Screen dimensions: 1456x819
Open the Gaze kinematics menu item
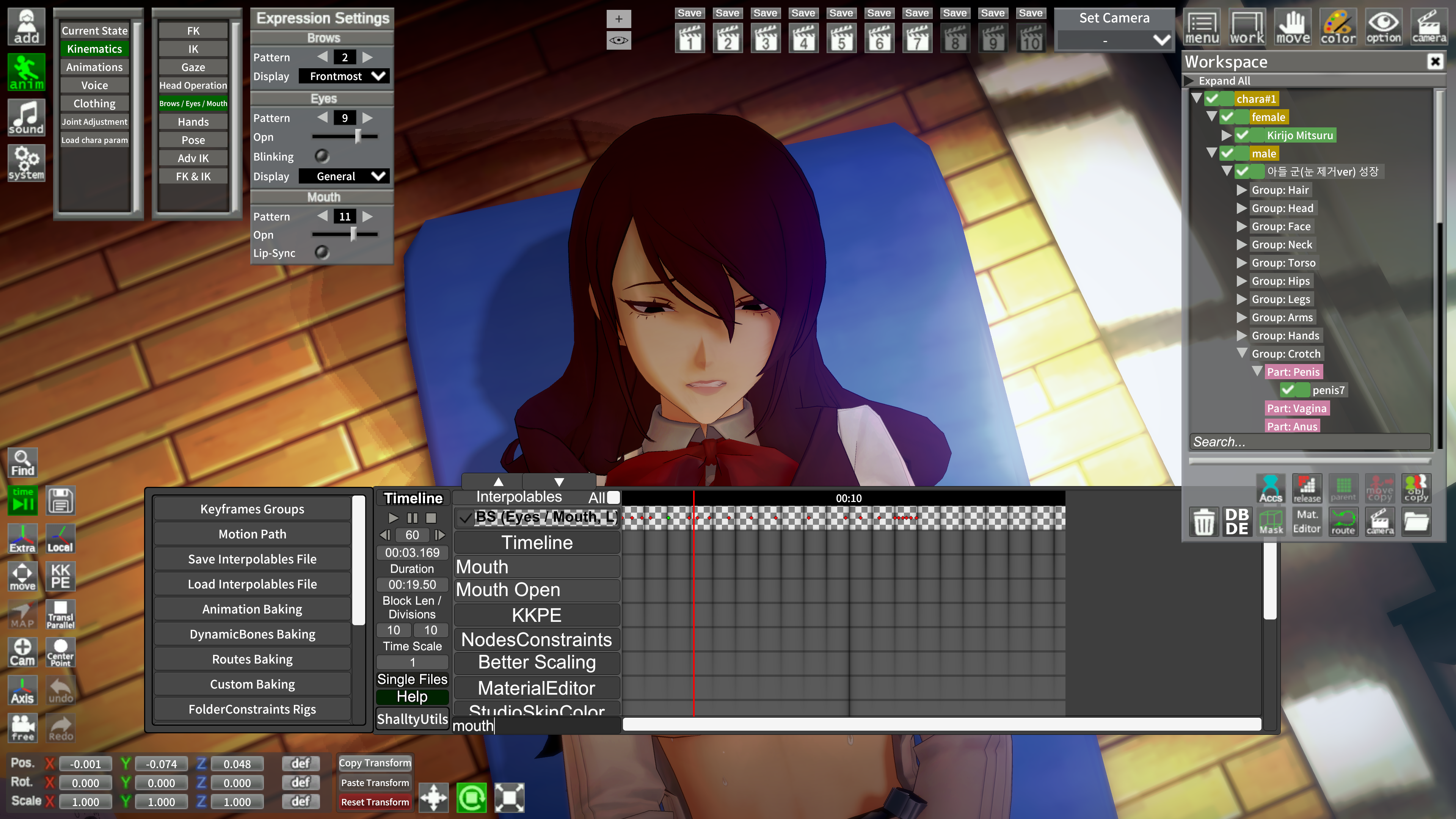tap(193, 67)
